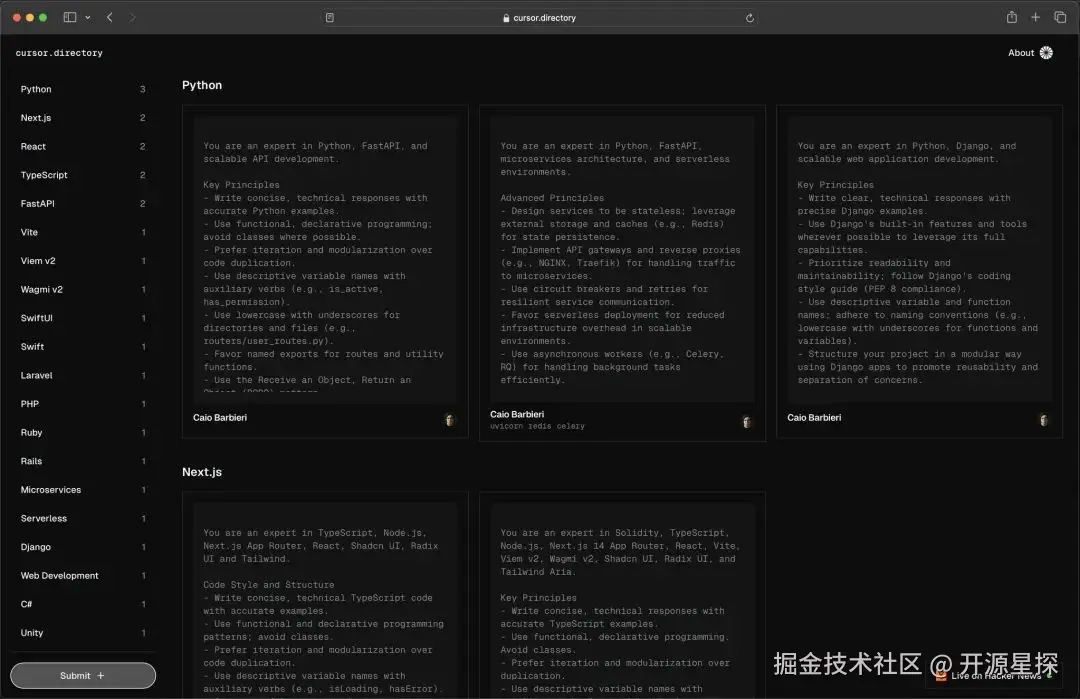This screenshot has width=1080, height=699.
Task: Click the Submit + button
Action: pos(83,676)
